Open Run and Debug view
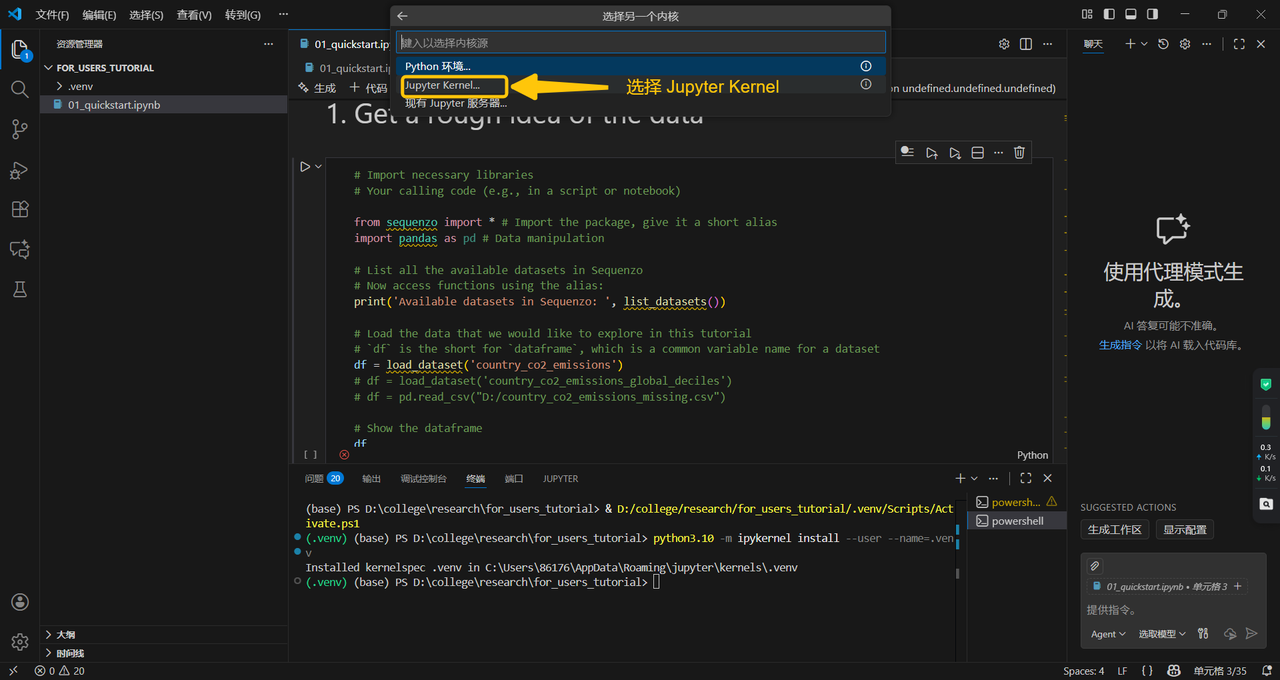The width and height of the screenshot is (1280, 680). click(x=19, y=170)
